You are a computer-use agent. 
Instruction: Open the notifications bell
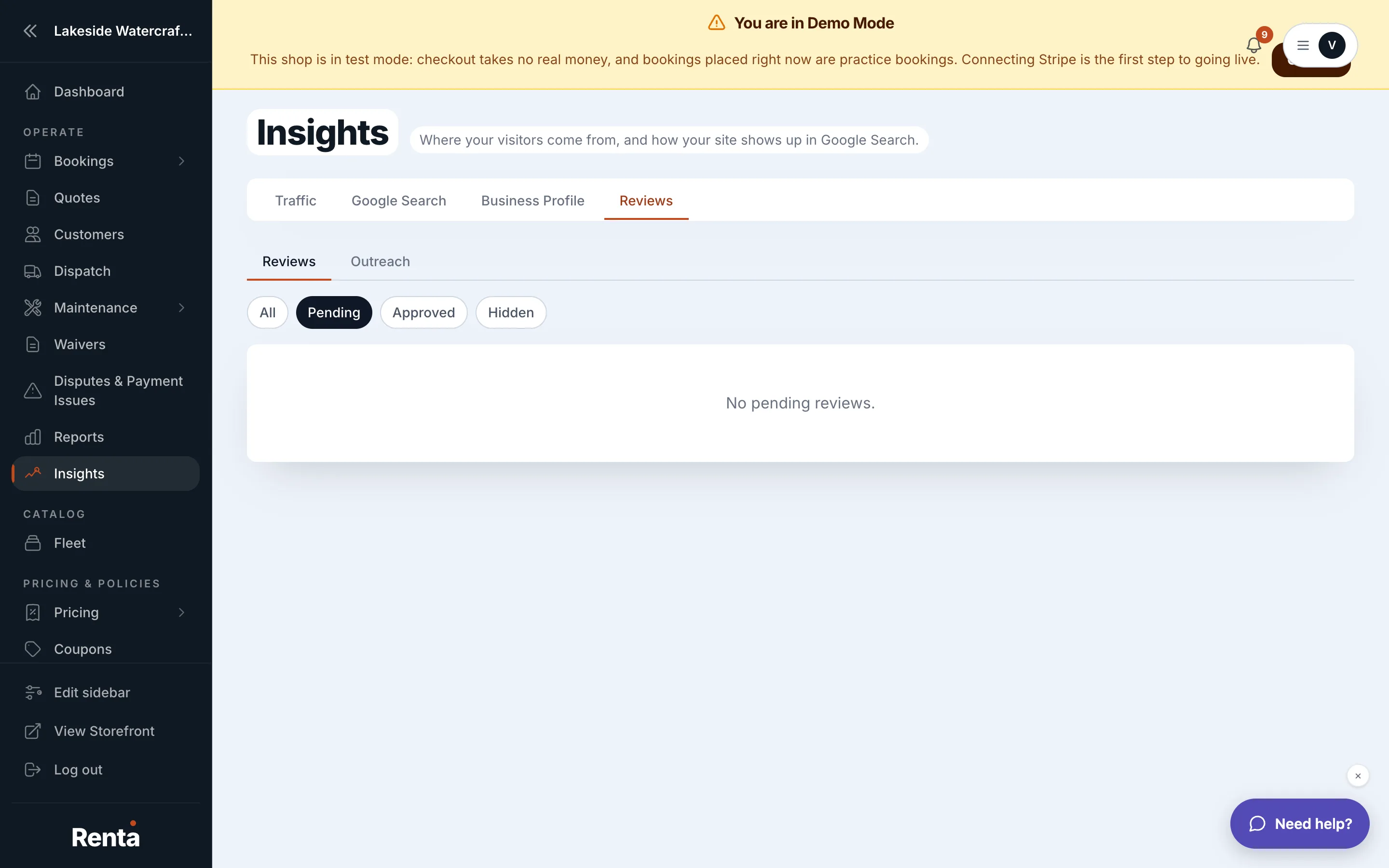1253,45
